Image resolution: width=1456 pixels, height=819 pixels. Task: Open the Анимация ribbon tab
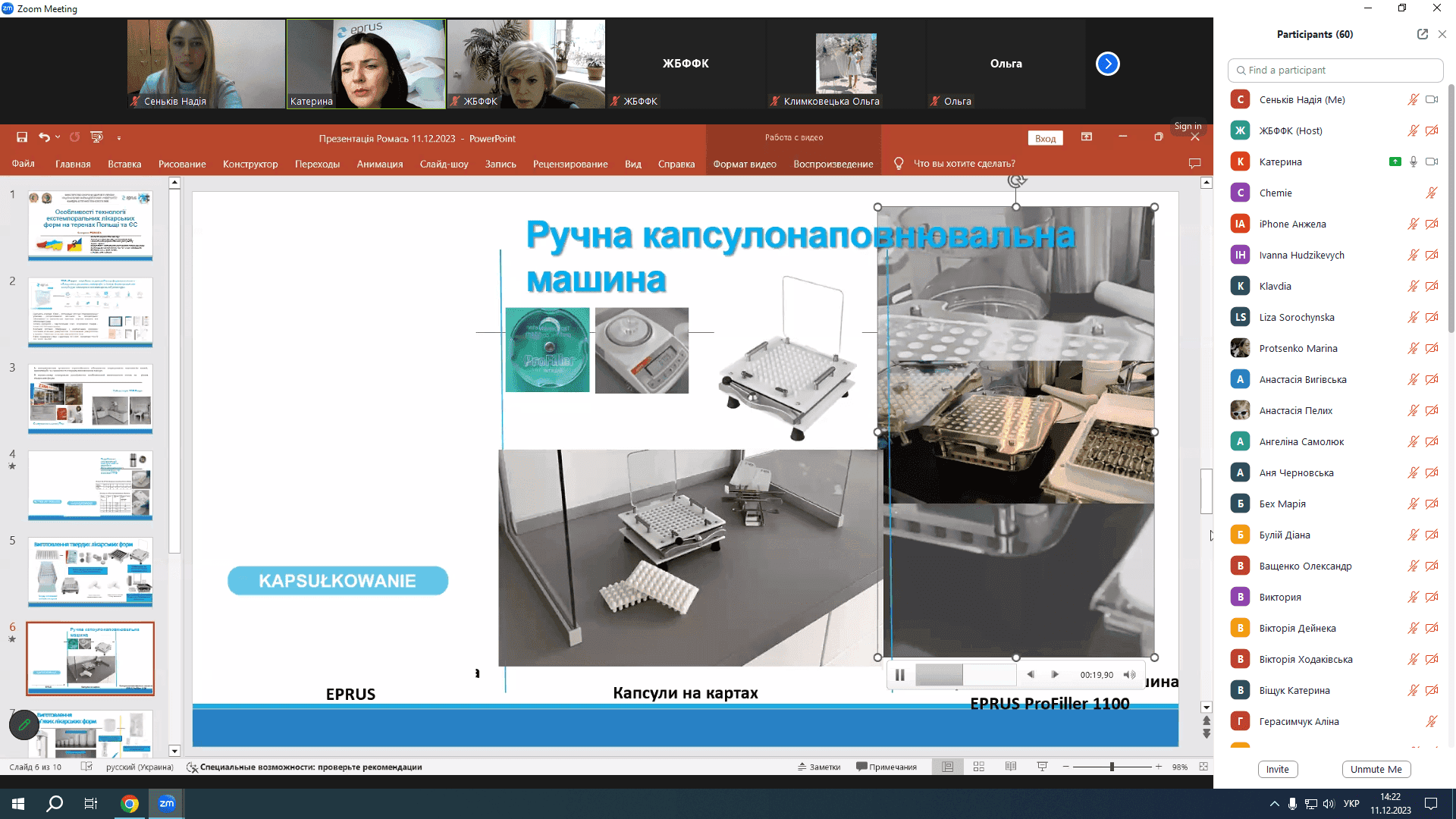pos(380,164)
